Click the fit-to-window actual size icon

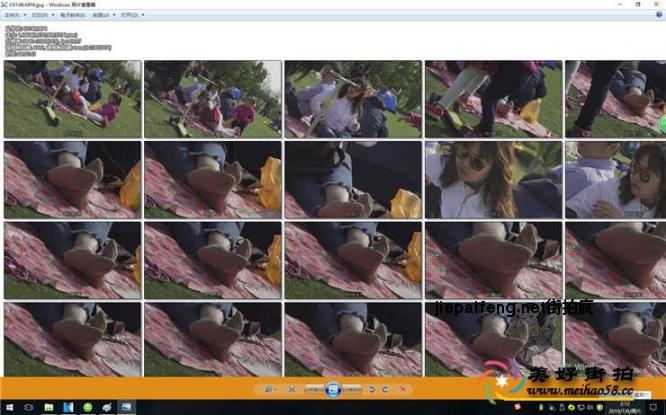click(x=291, y=388)
